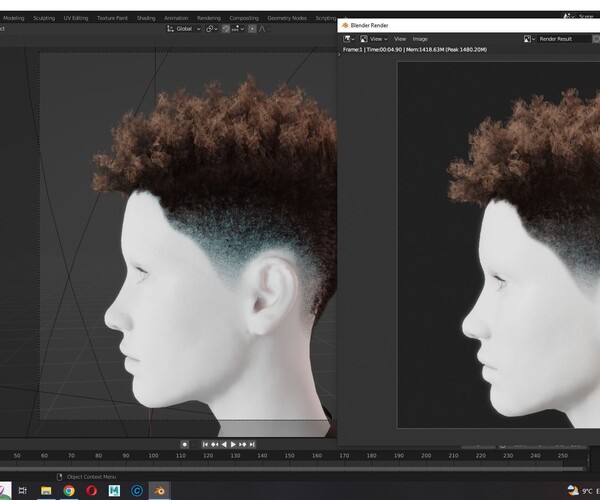Click the Blender logo in Render window title
The width and height of the screenshot is (600, 500).
[x=345, y=25]
